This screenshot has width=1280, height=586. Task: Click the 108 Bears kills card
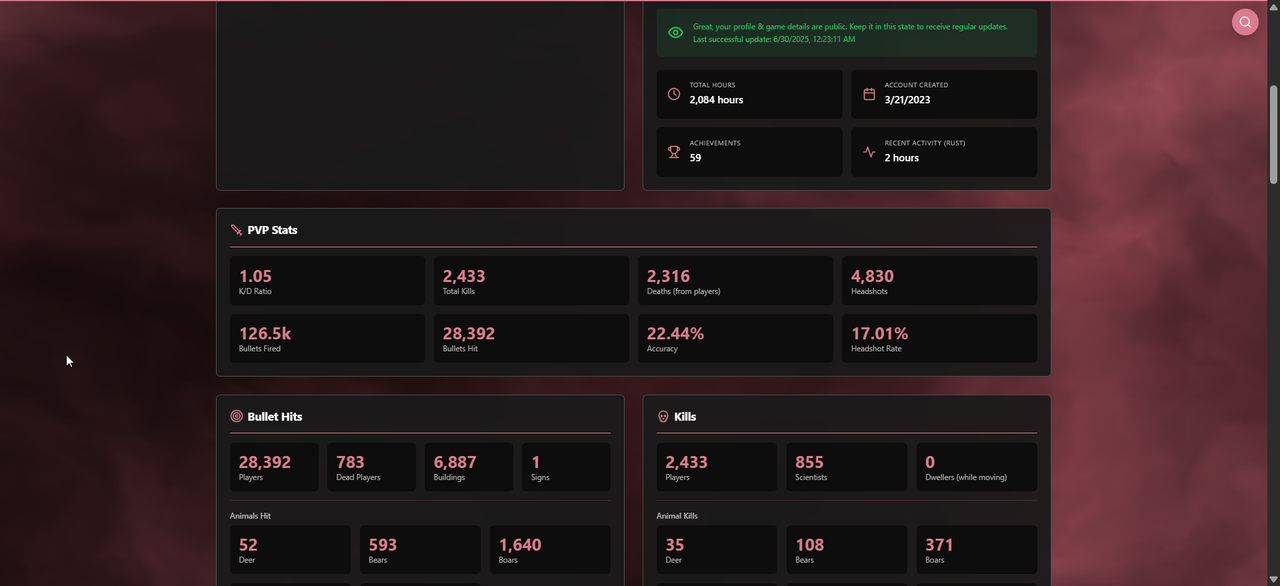pyautogui.click(x=847, y=550)
